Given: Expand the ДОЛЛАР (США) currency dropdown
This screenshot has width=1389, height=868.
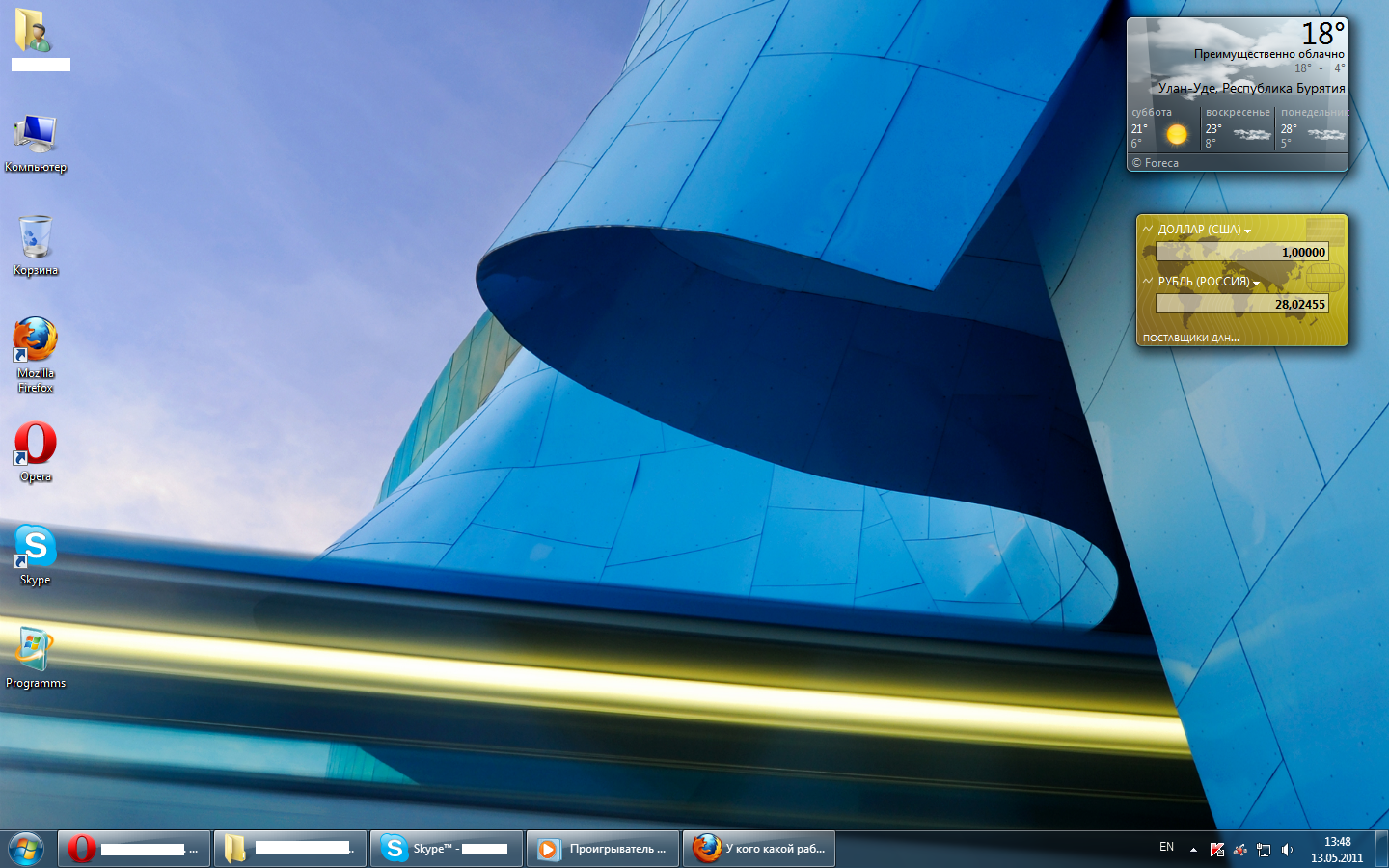Looking at the screenshot, I should tap(1247, 231).
